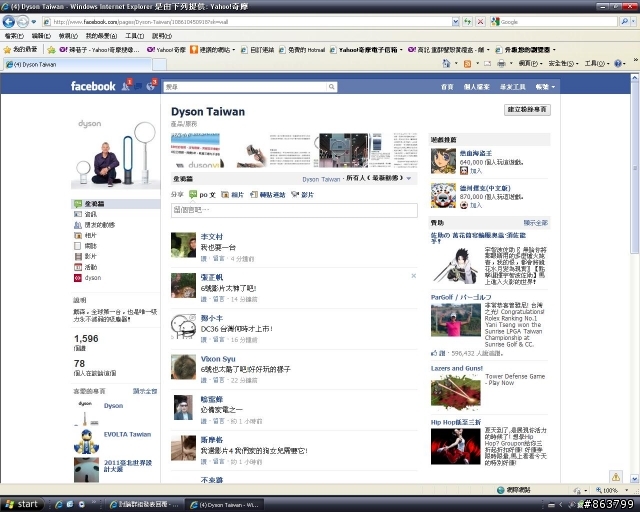
Task: Open Facebook messages icon
Action: (x=138, y=86)
